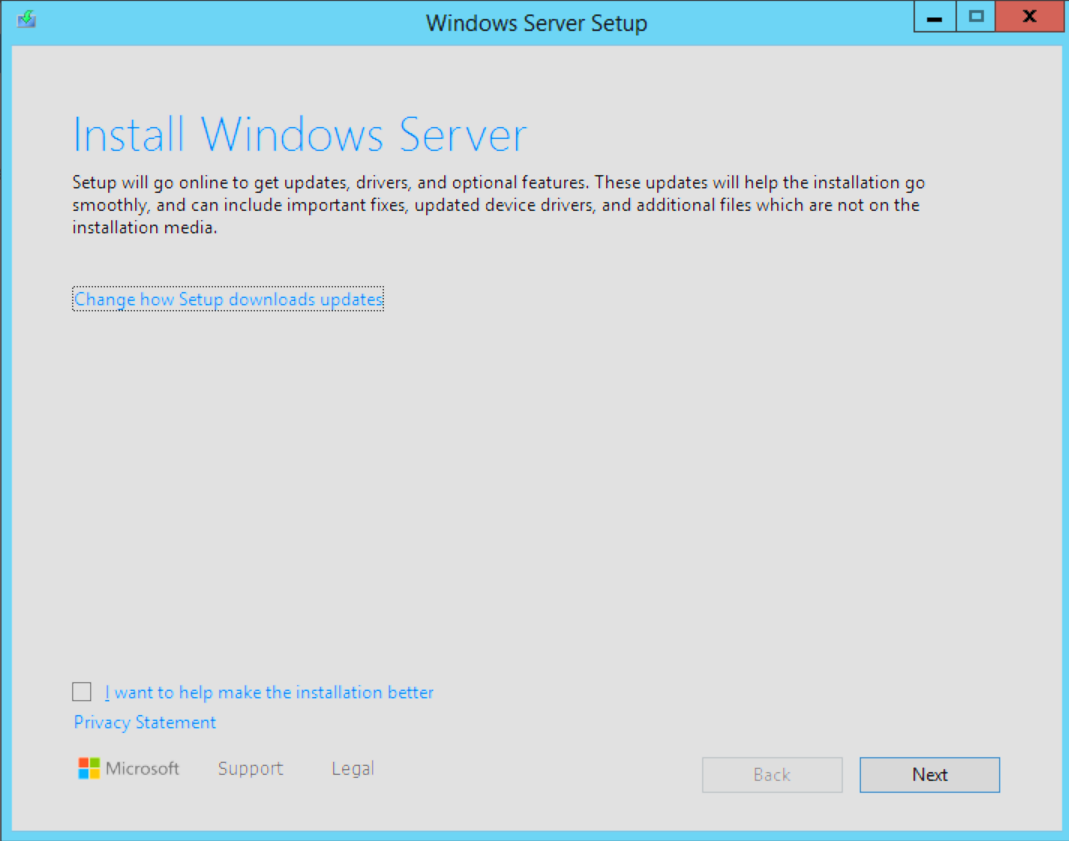The image size is (1069, 841).
Task: Click description line starting 'Setup will go online'
Action: (498, 183)
